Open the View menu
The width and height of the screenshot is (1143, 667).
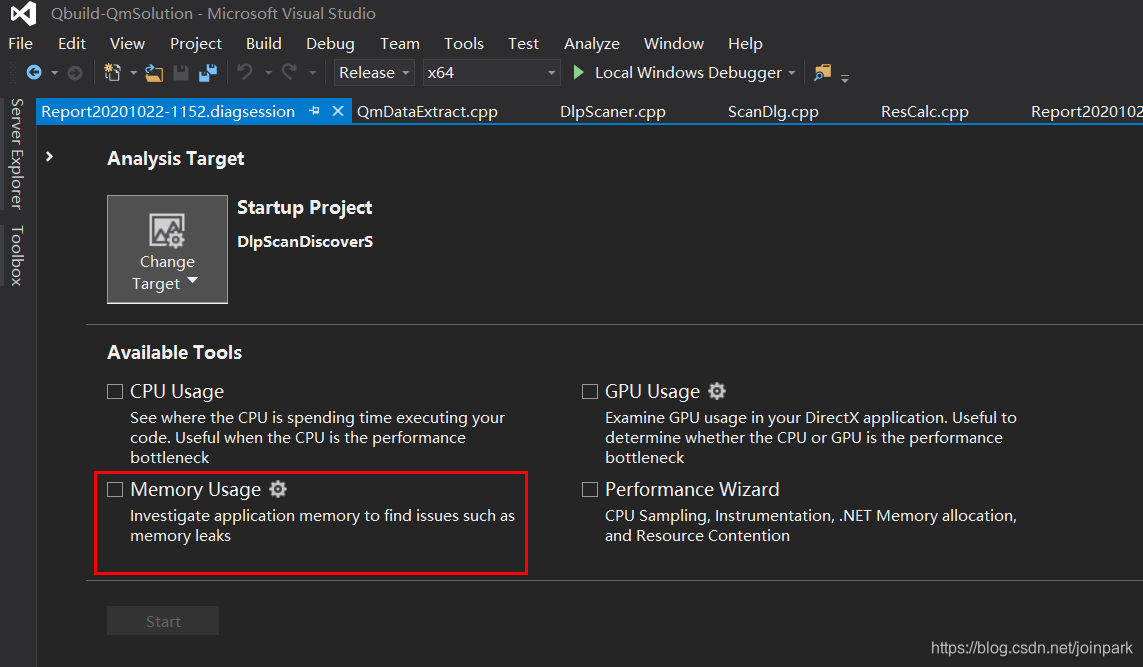[x=128, y=44]
